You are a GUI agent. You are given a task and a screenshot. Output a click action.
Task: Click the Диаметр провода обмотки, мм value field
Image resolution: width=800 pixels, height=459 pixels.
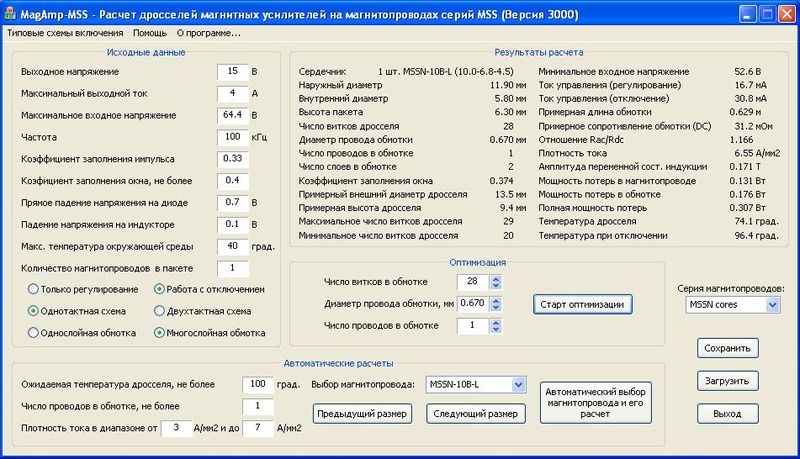click(472, 304)
